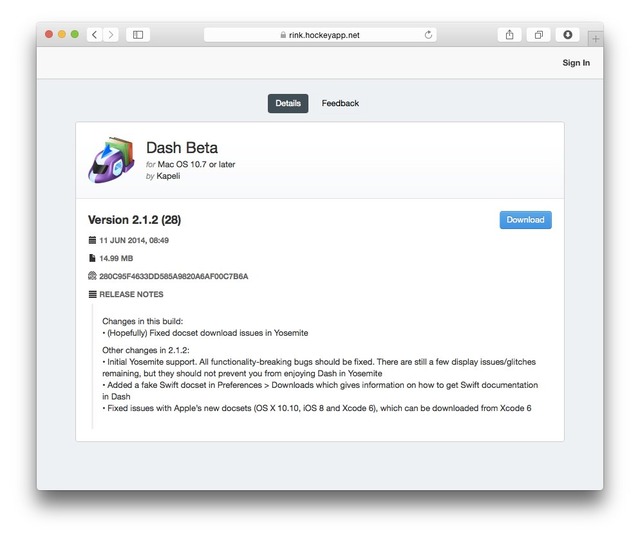
Task: Click the Fixed docset download issues note
Action: point(205,333)
